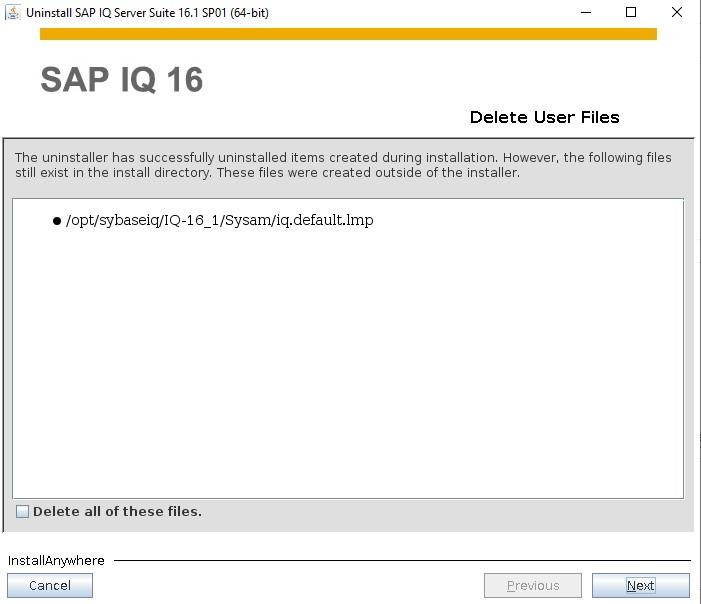
Task: Go back with the Previous button
Action: tap(533, 585)
